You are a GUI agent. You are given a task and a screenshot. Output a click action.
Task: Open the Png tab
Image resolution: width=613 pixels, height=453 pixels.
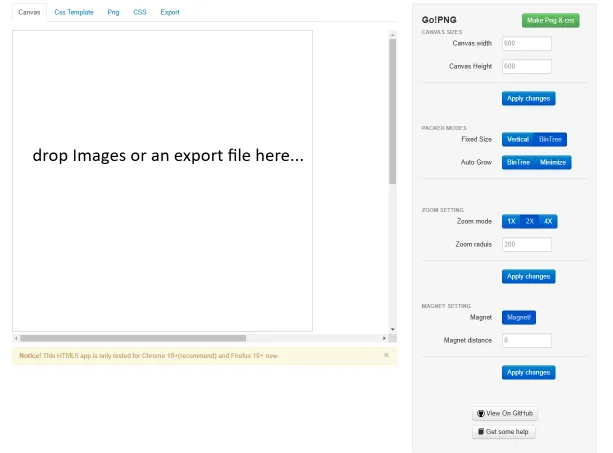coord(113,13)
